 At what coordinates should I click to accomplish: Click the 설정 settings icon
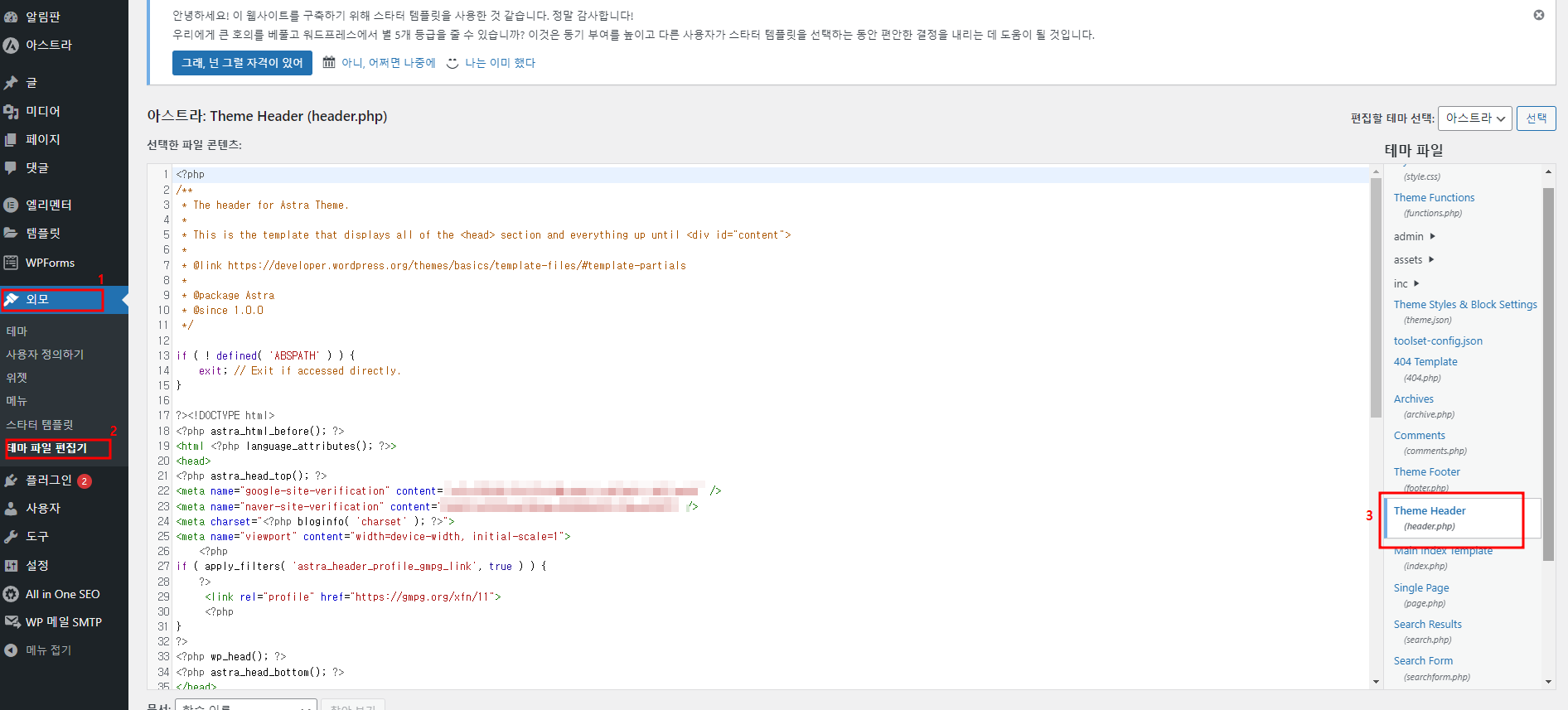tap(11, 566)
